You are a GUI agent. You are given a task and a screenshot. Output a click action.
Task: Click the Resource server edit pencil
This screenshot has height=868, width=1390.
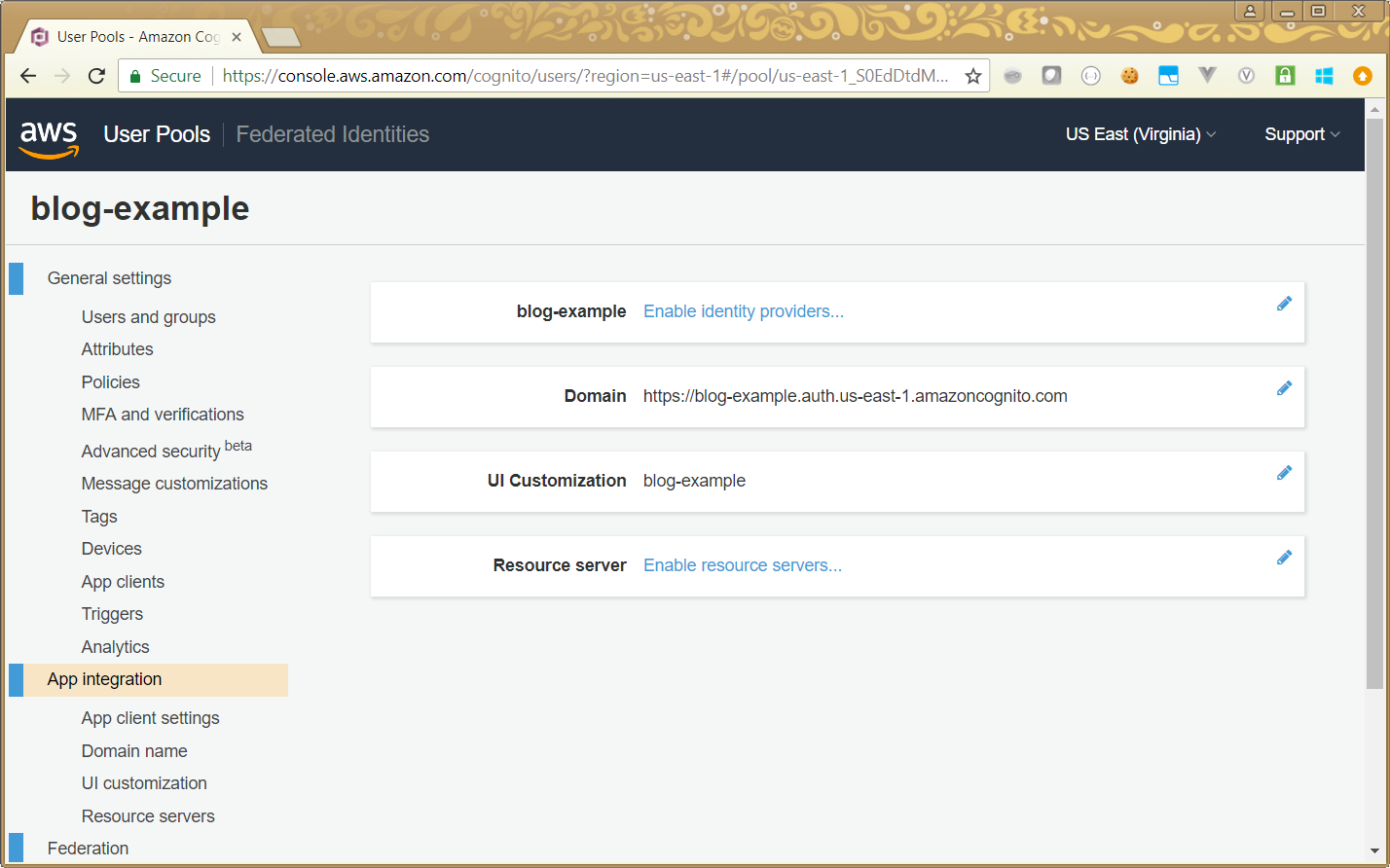(x=1284, y=558)
